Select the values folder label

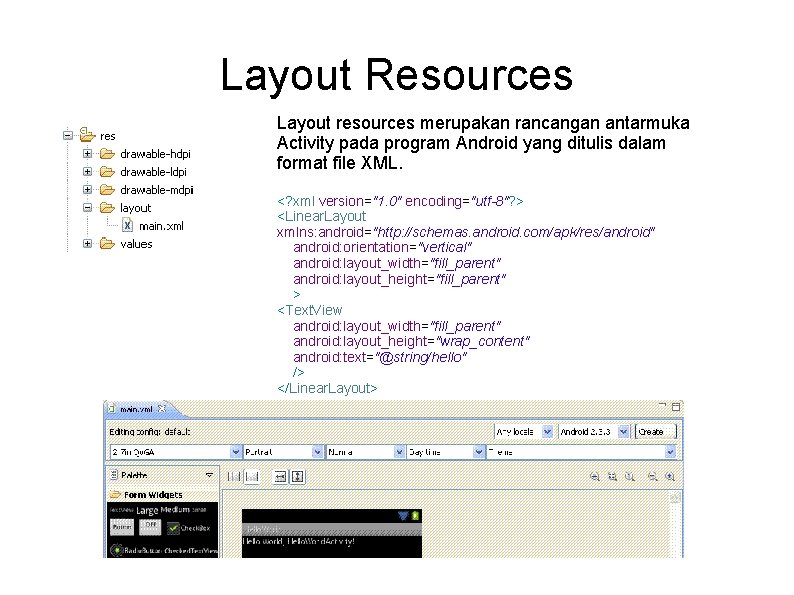(136, 244)
